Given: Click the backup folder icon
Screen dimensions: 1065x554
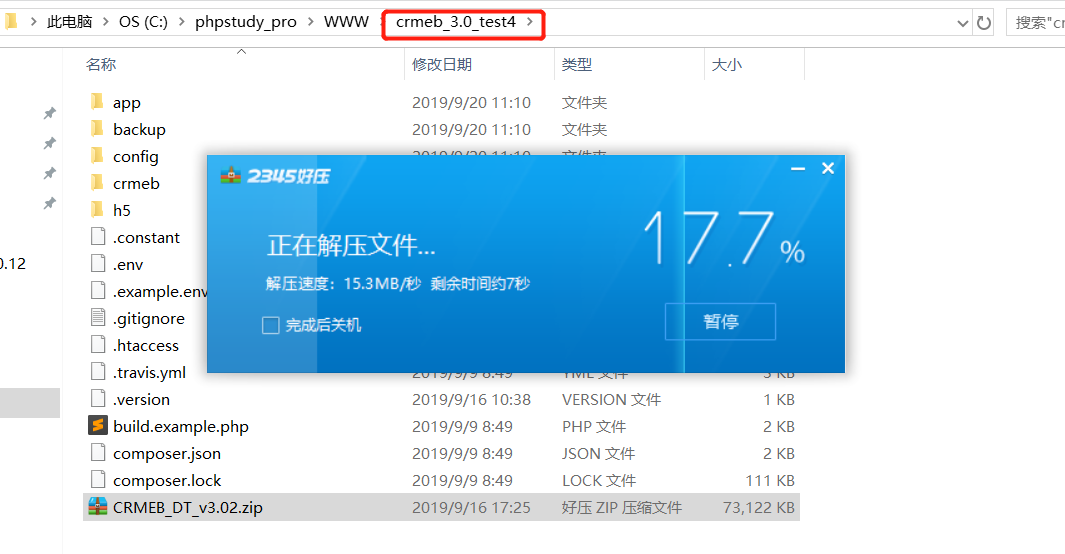Looking at the screenshot, I should pyautogui.click(x=97, y=129).
